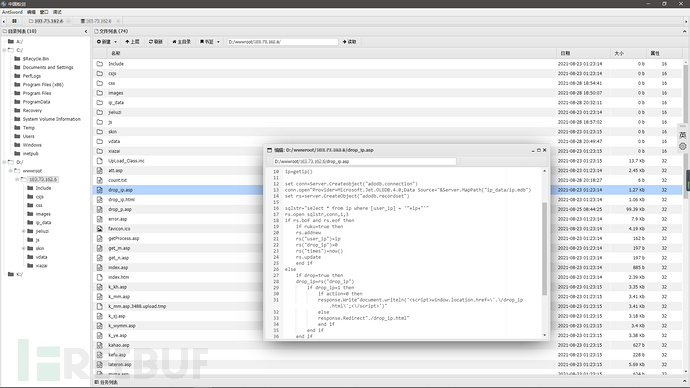
Task: Click the index.htm file icon
Action: [x=100, y=277]
